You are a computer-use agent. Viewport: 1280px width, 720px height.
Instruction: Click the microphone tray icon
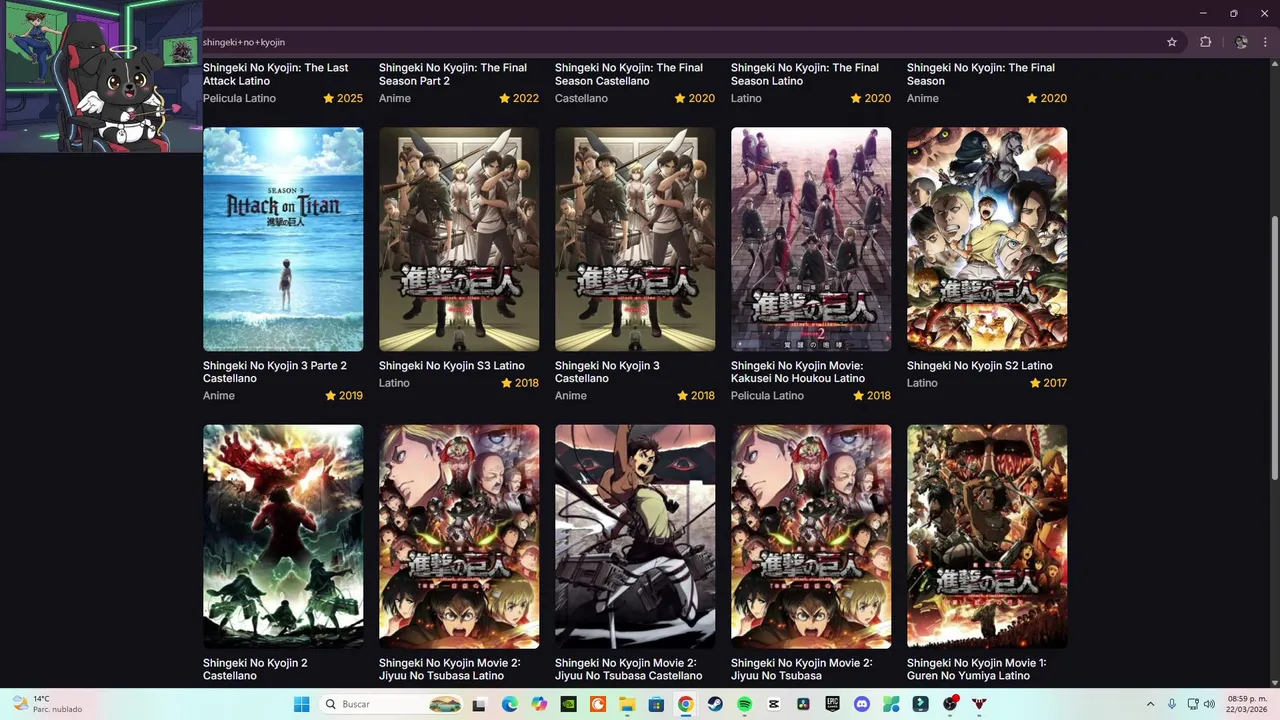[x=1172, y=704]
